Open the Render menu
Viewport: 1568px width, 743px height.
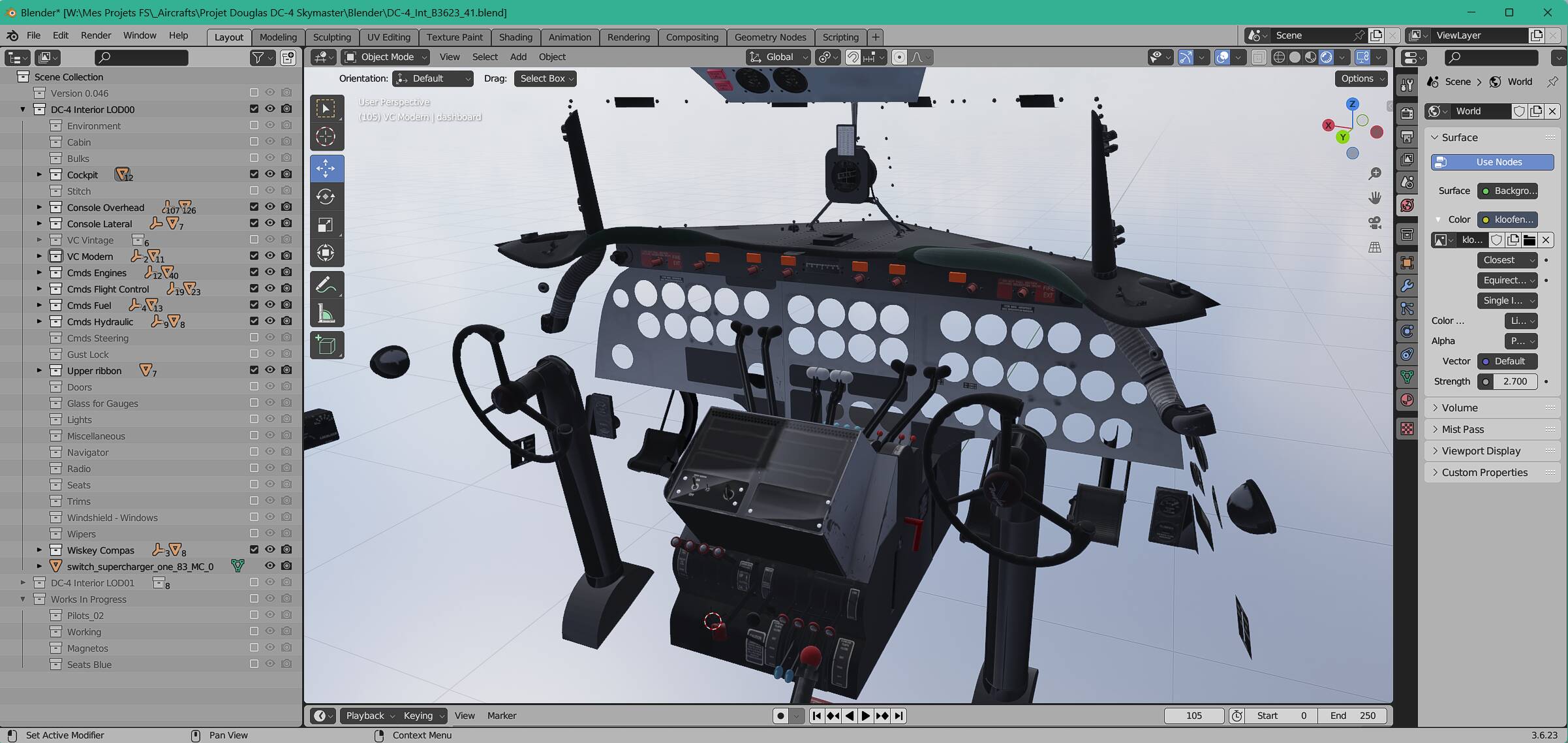(x=96, y=35)
